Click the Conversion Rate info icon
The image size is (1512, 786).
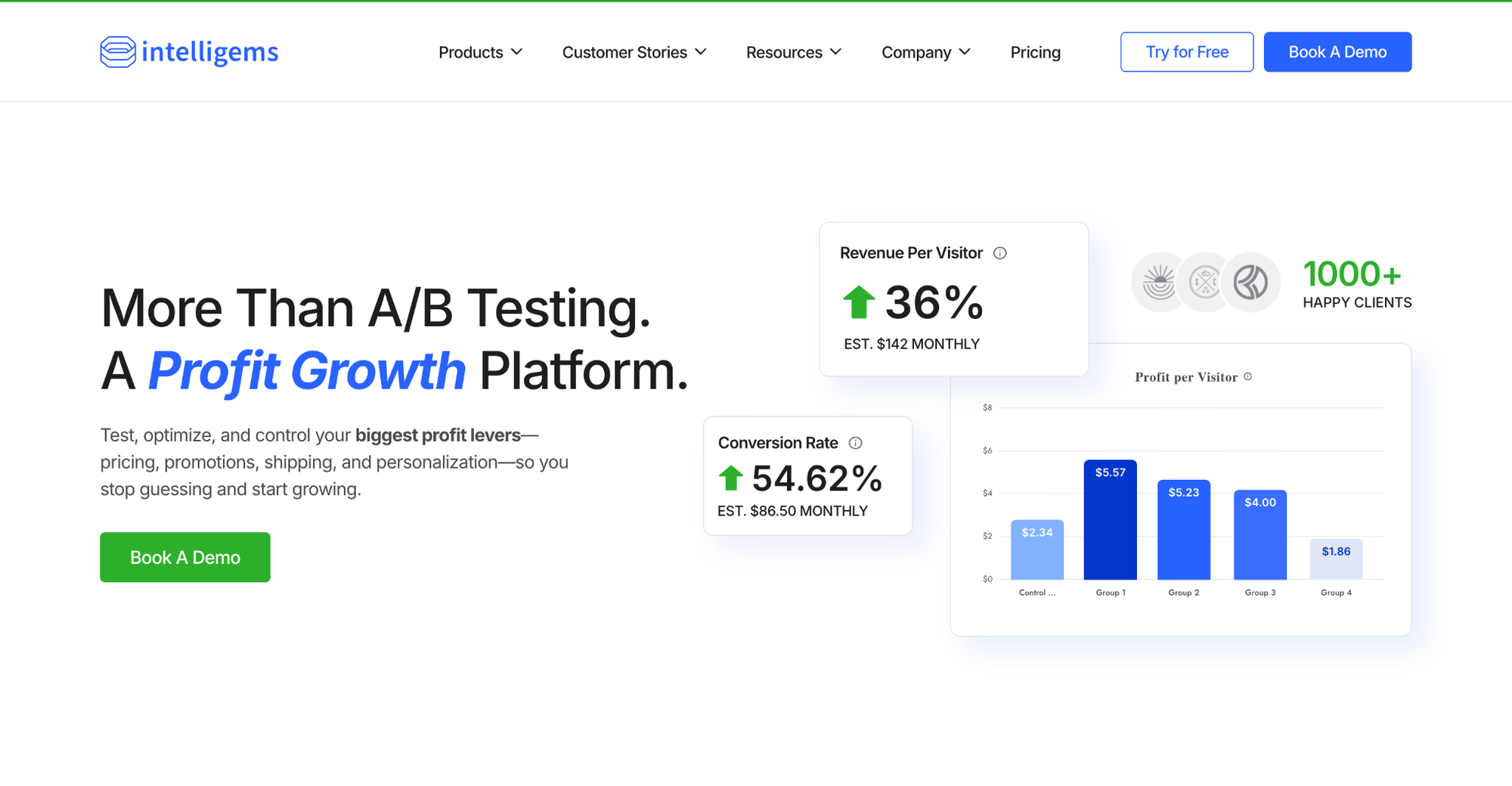[x=856, y=443]
